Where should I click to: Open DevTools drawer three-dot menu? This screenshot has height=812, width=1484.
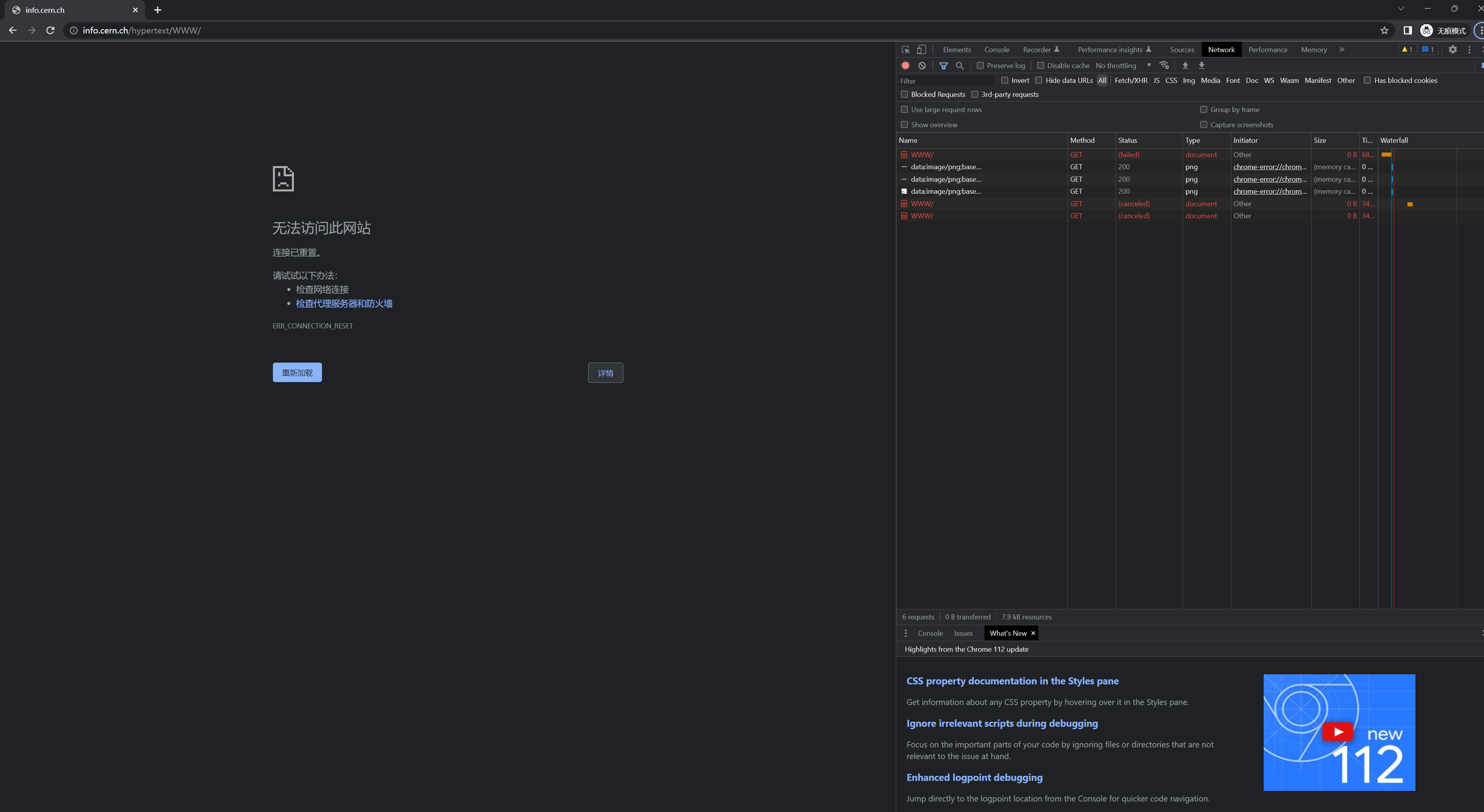906,633
